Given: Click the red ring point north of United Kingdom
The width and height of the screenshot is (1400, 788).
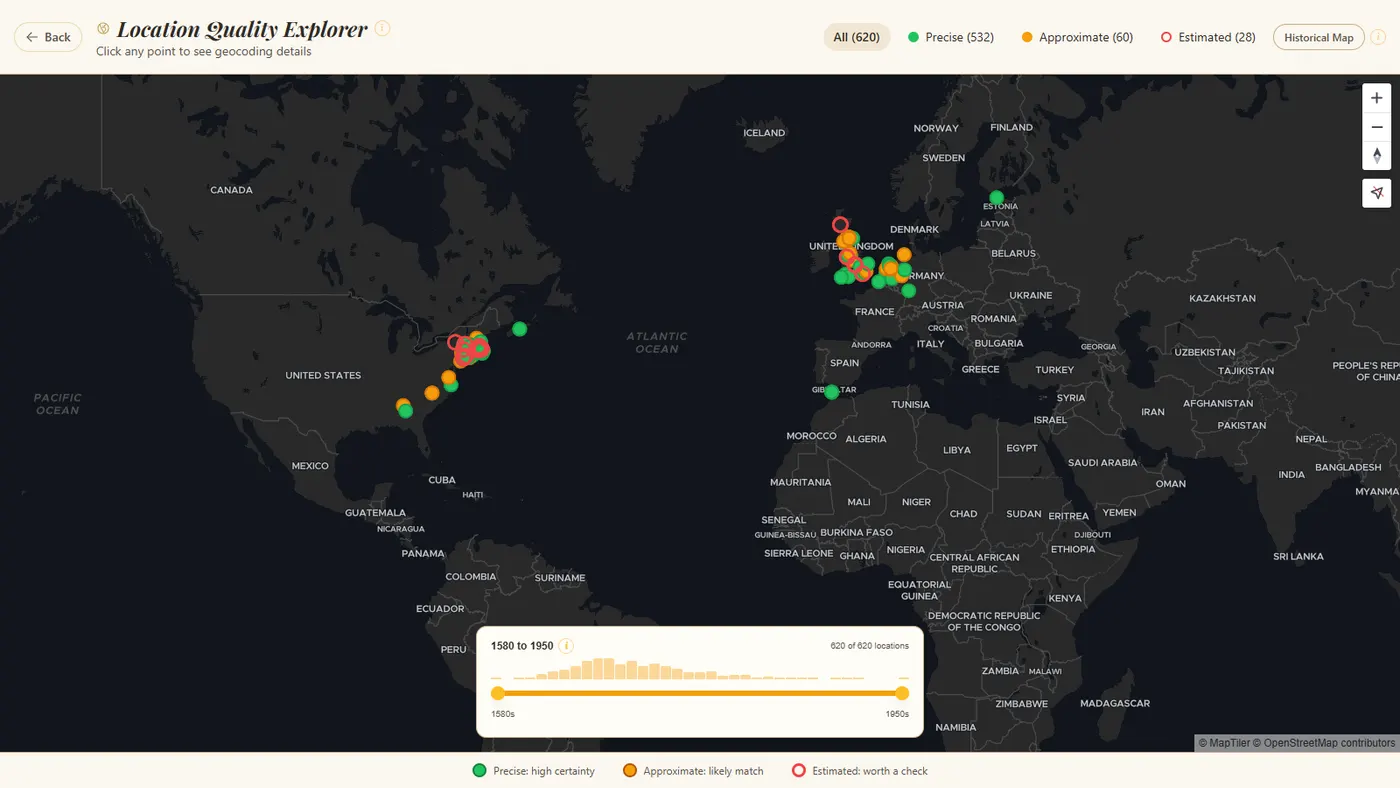Looking at the screenshot, I should coord(840,225).
